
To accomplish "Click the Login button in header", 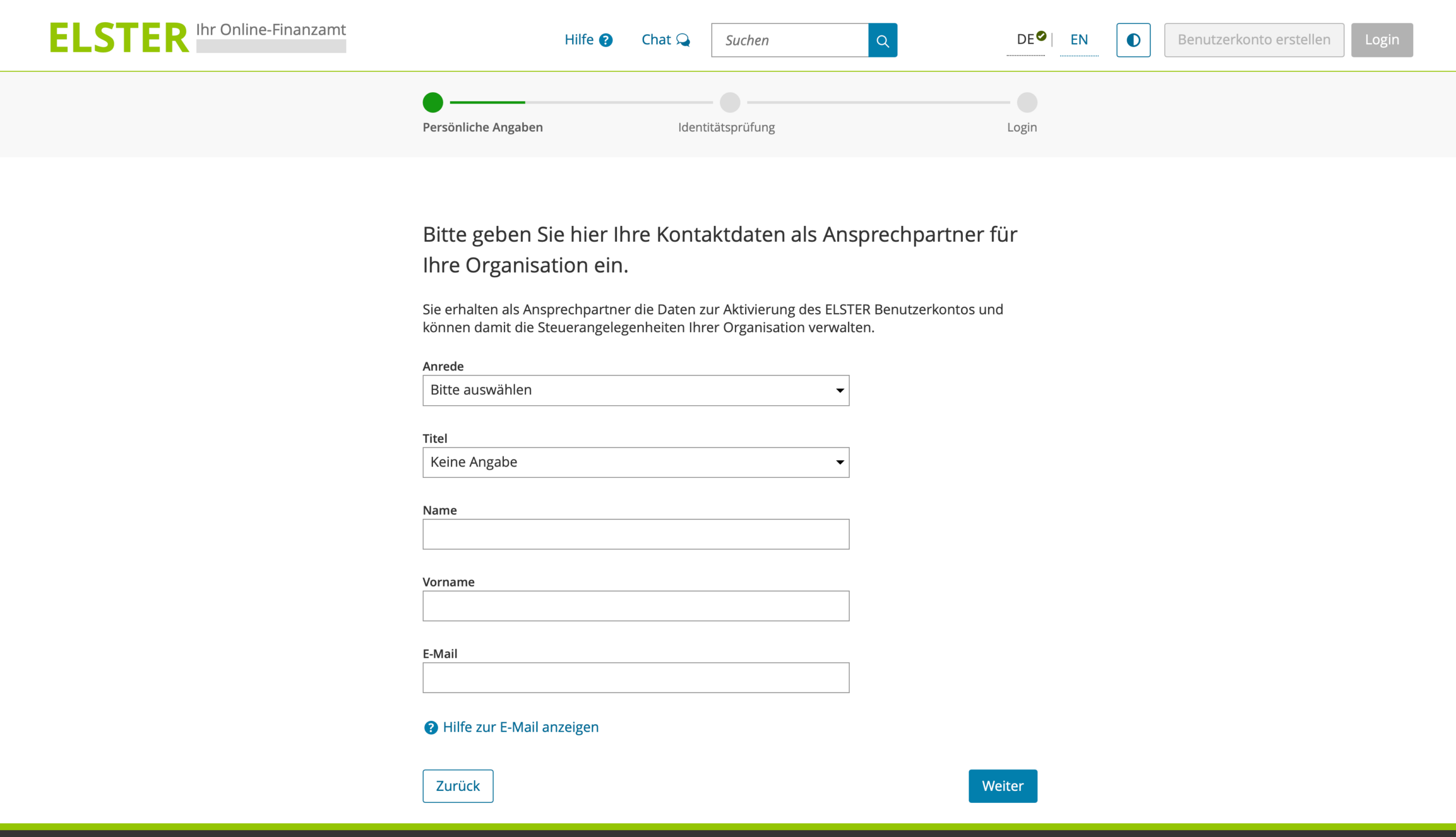I will tap(1382, 40).
